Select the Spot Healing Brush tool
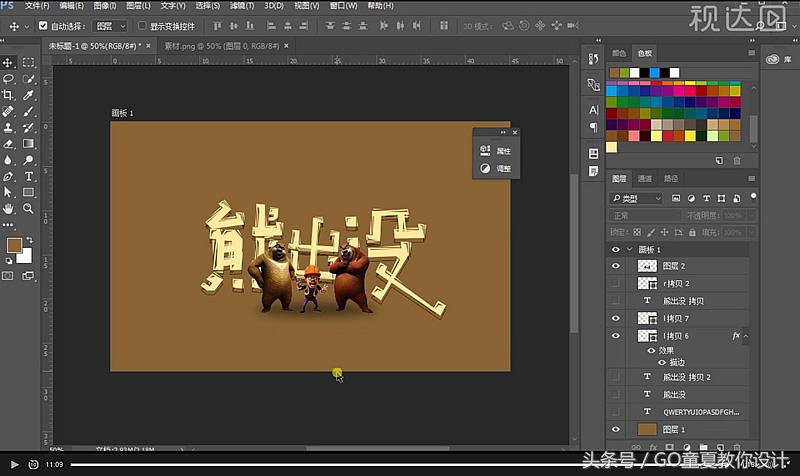 (x=8, y=111)
